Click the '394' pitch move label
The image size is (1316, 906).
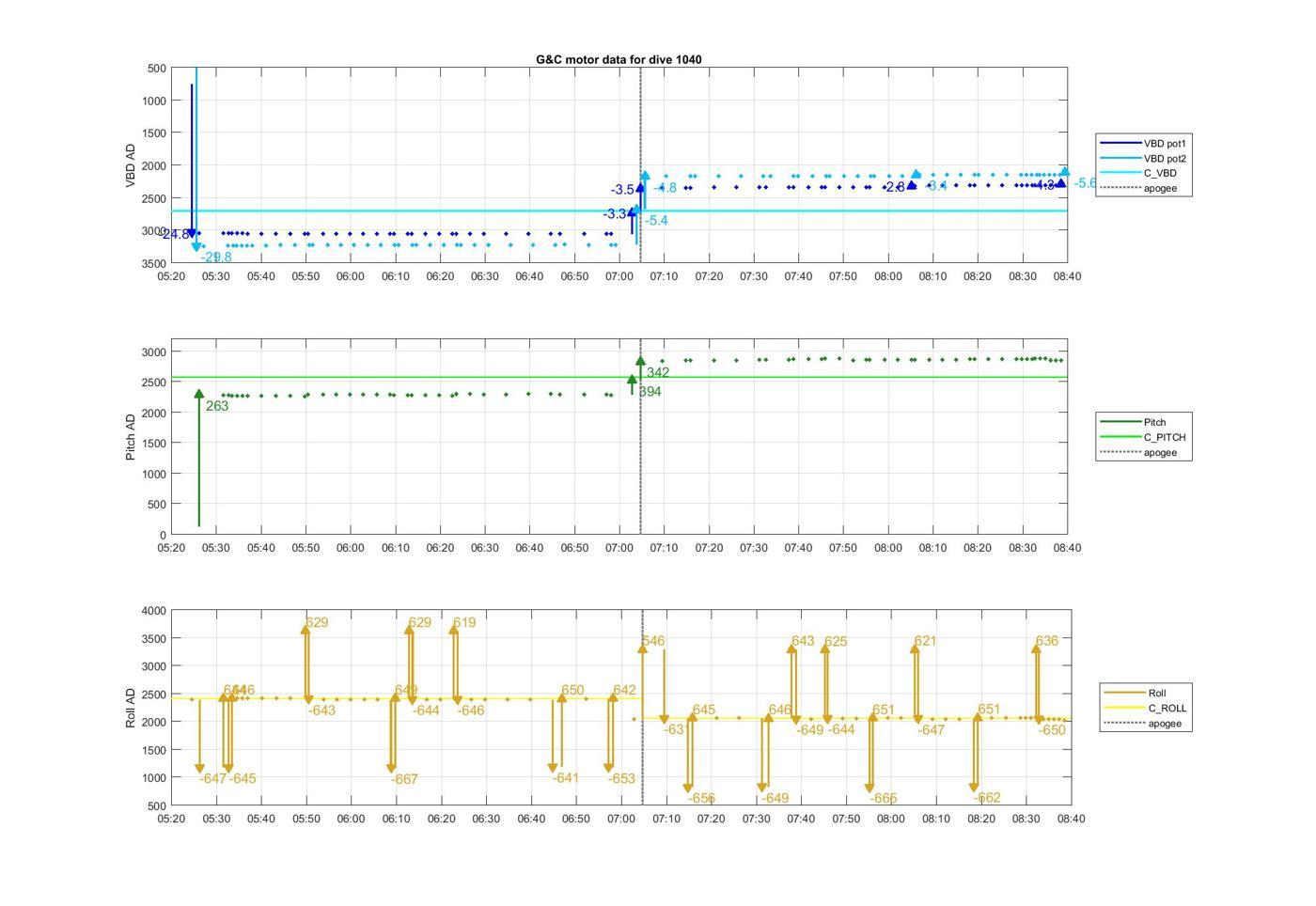(650, 391)
